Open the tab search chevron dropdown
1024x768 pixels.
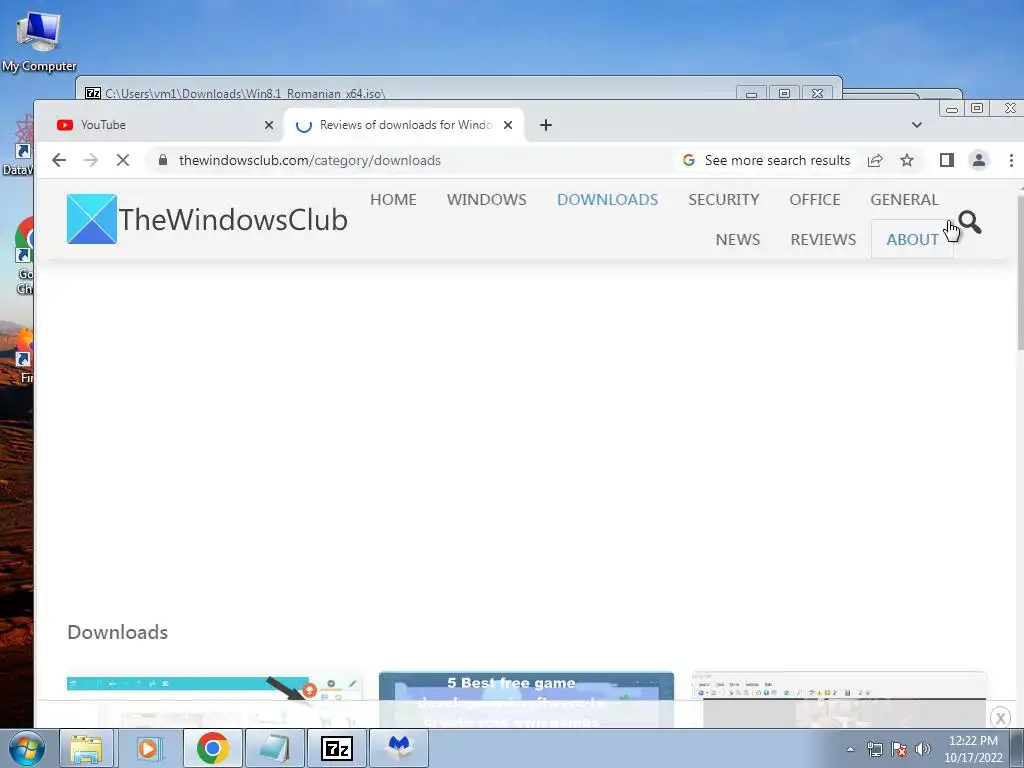[x=917, y=125]
